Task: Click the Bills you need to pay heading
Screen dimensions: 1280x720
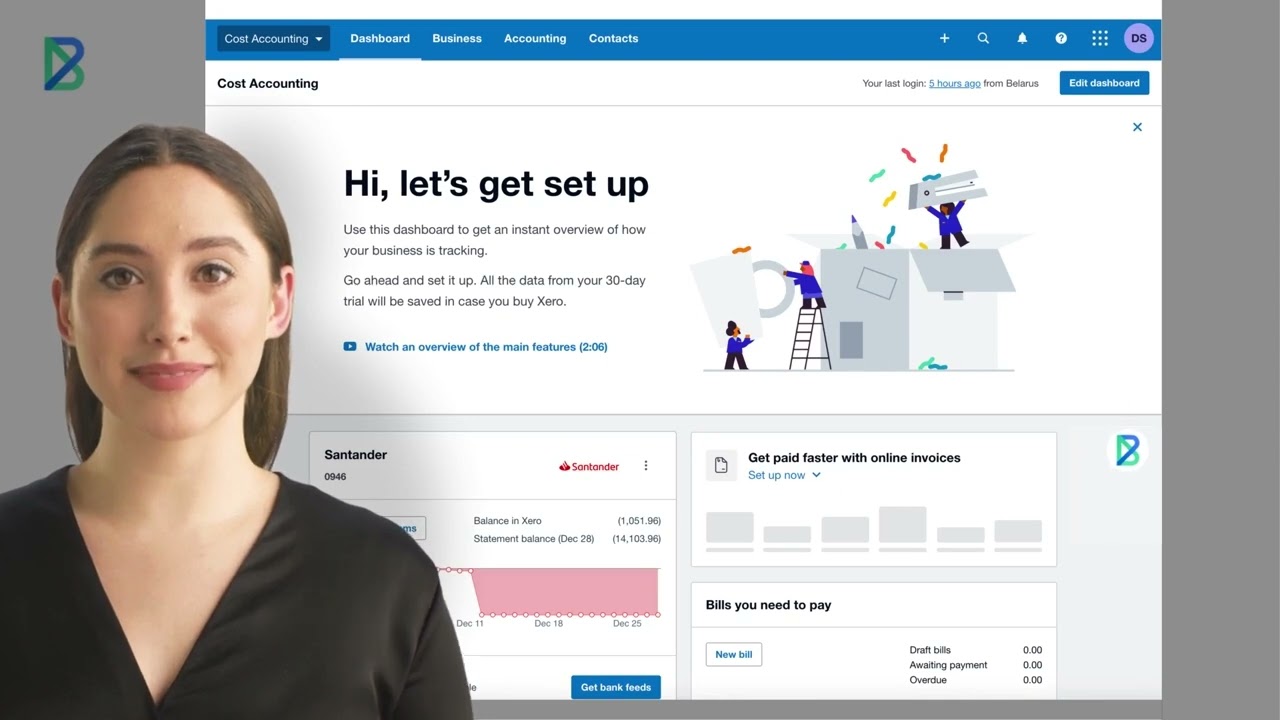Action: [768, 605]
